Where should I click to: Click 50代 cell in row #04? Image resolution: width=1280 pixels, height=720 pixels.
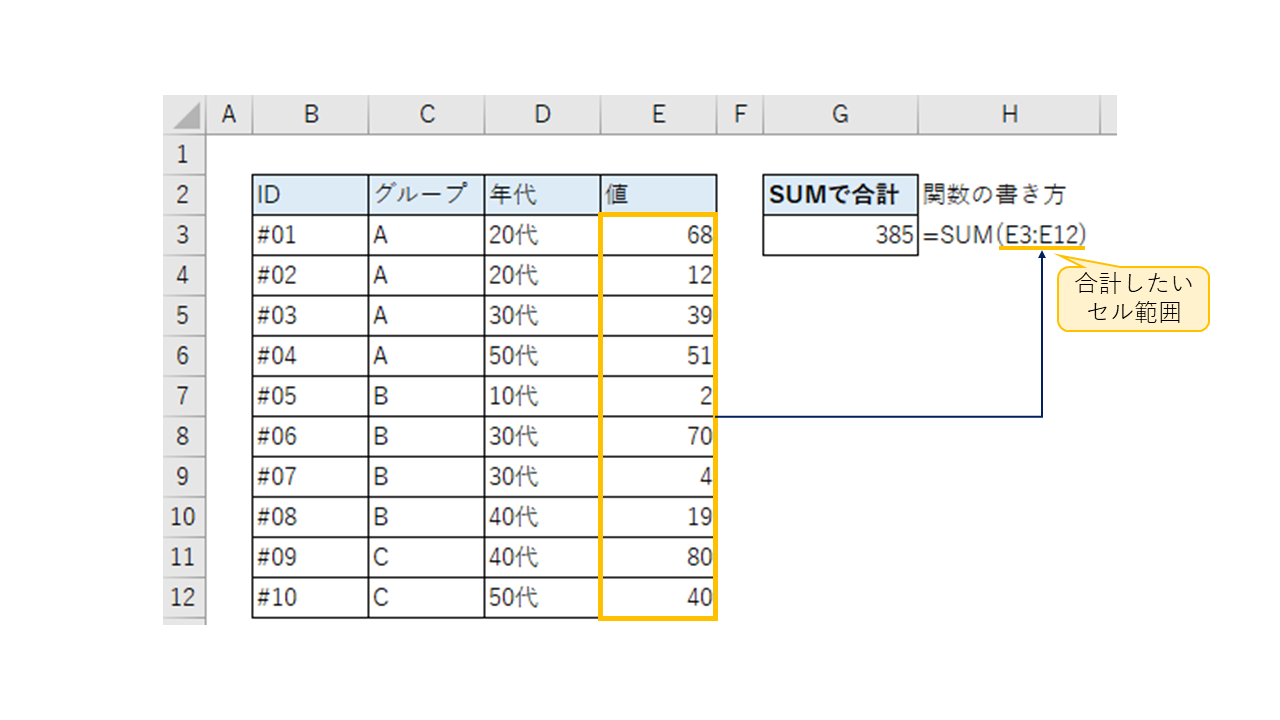pos(542,356)
